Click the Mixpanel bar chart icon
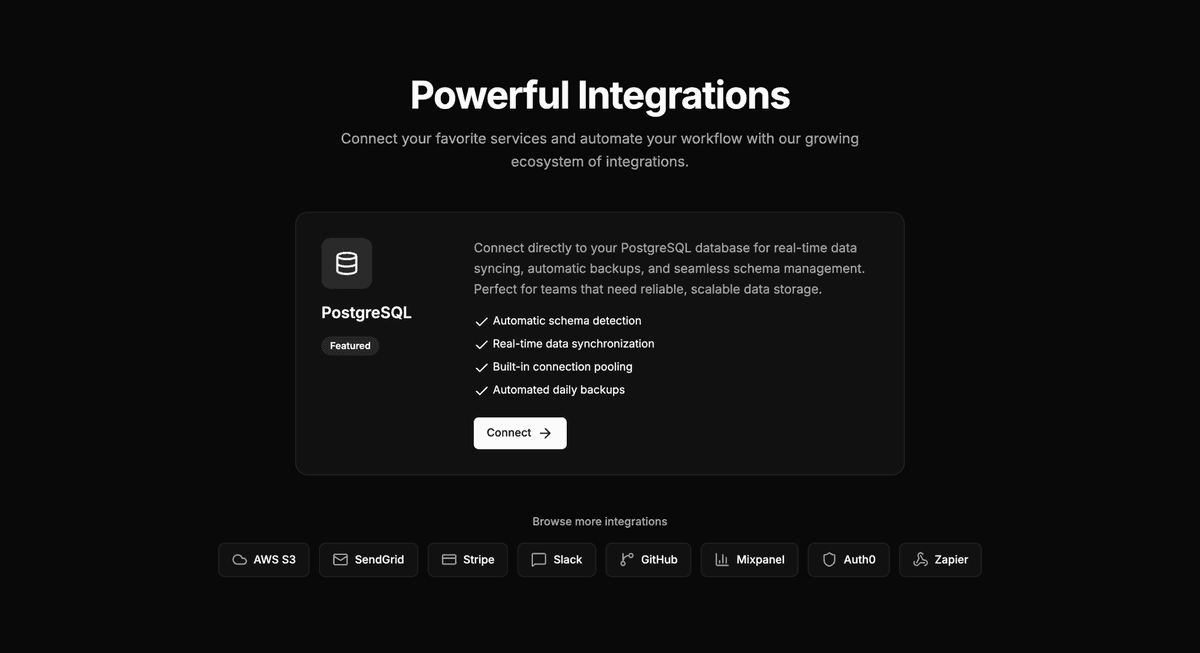Screen dimensions: 1200x653 722,560
